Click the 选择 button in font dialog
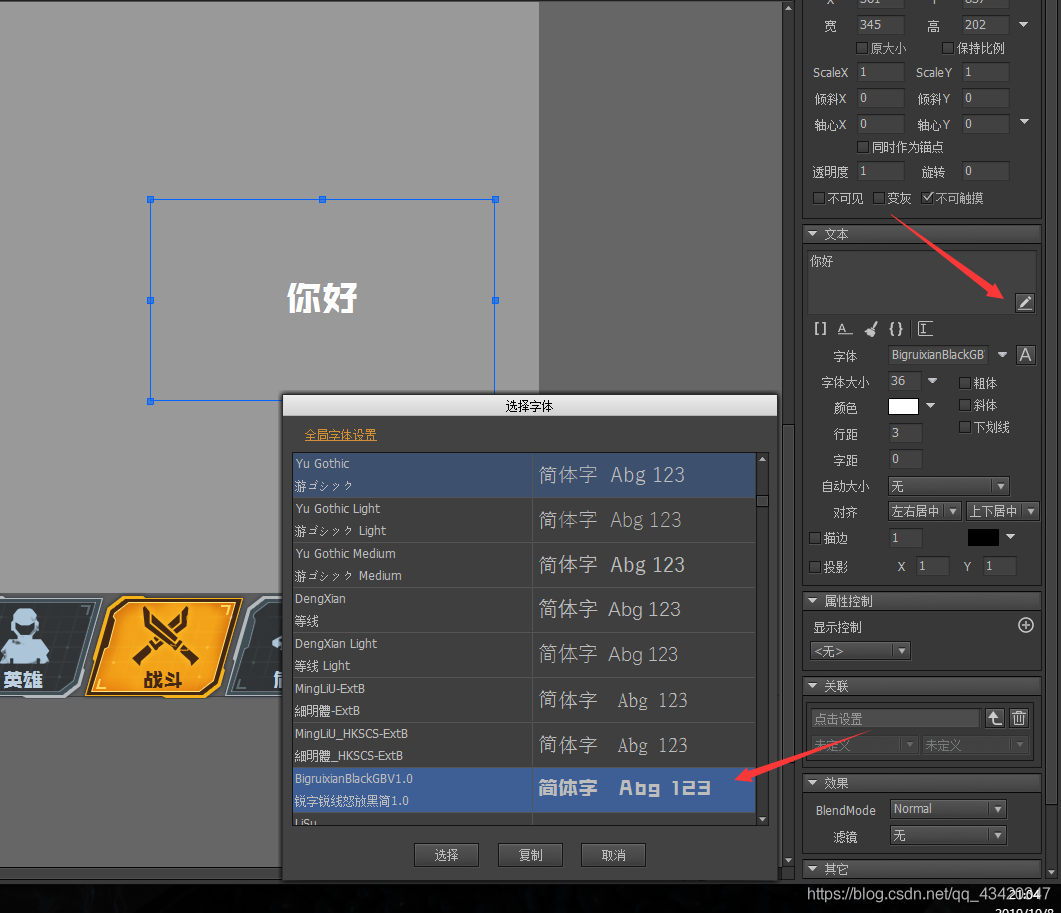1061x913 pixels. click(x=446, y=855)
